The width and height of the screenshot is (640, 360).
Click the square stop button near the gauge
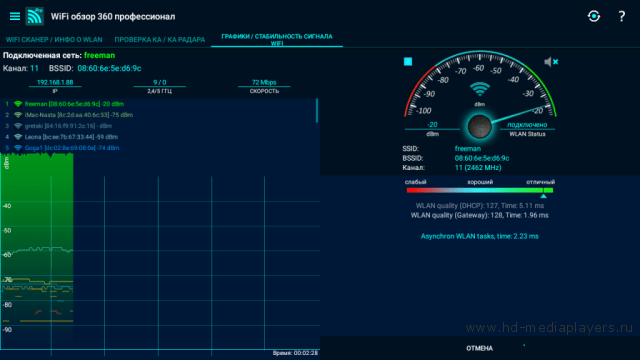(x=408, y=62)
